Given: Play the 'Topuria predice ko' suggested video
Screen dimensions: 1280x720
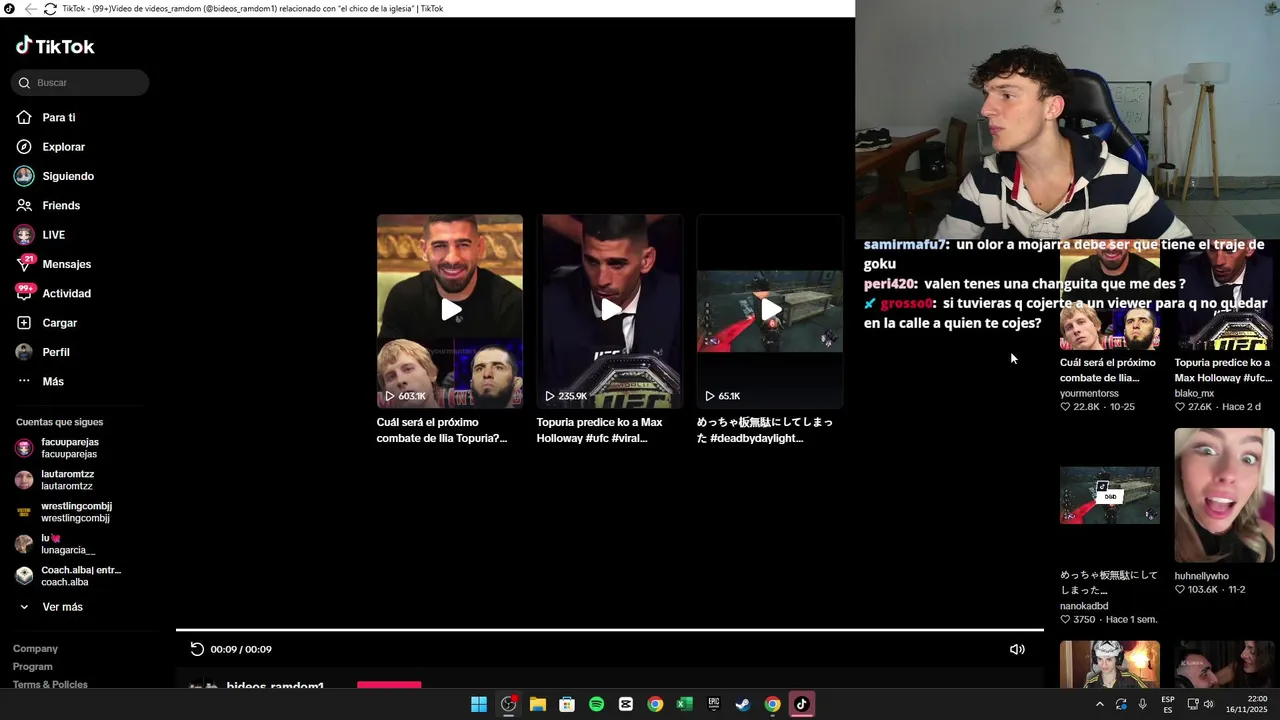Looking at the screenshot, I should (x=610, y=310).
